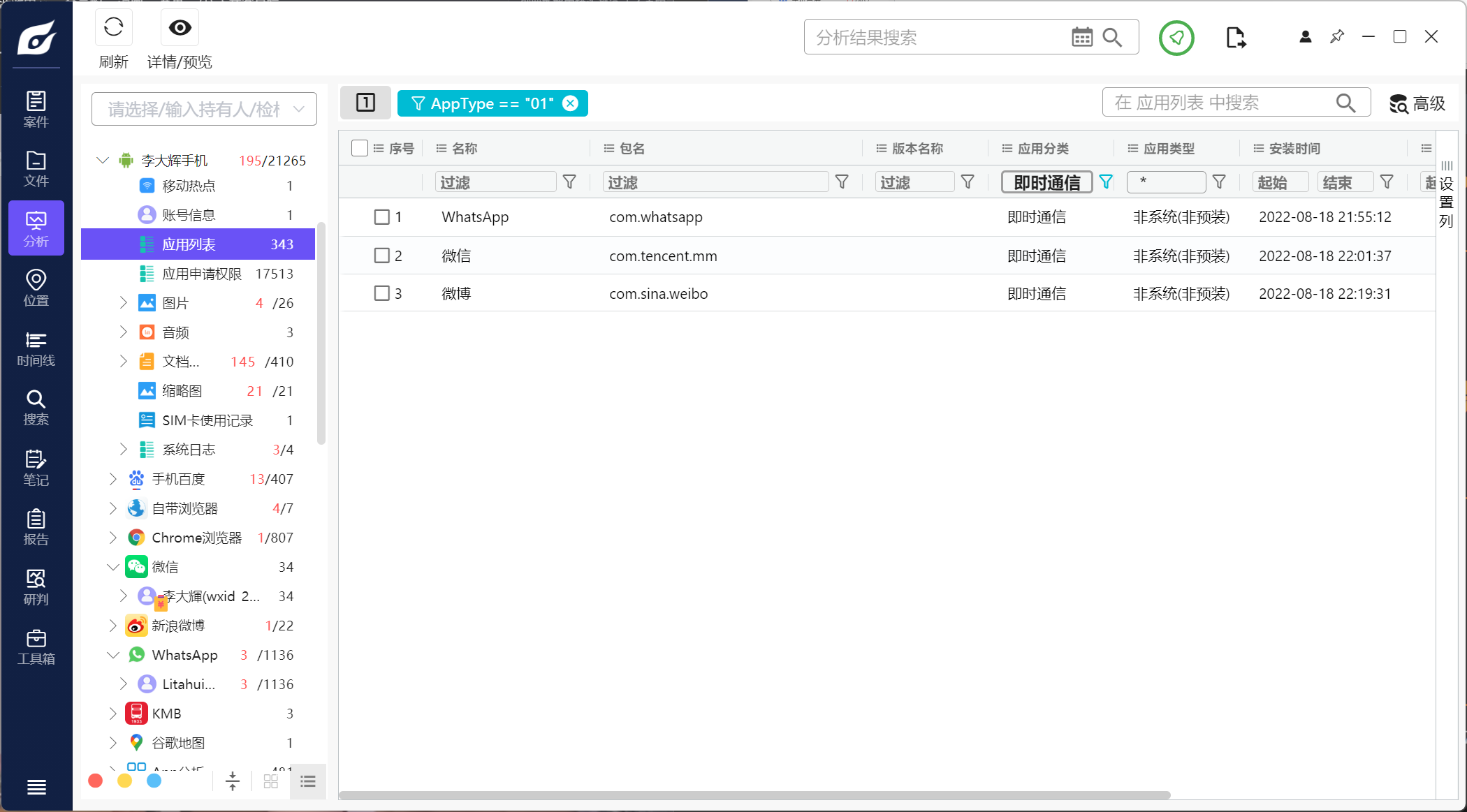Image resolution: width=1467 pixels, height=812 pixels.
Task: Select 应用申请权限 in the tree
Action: click(201, 274)
